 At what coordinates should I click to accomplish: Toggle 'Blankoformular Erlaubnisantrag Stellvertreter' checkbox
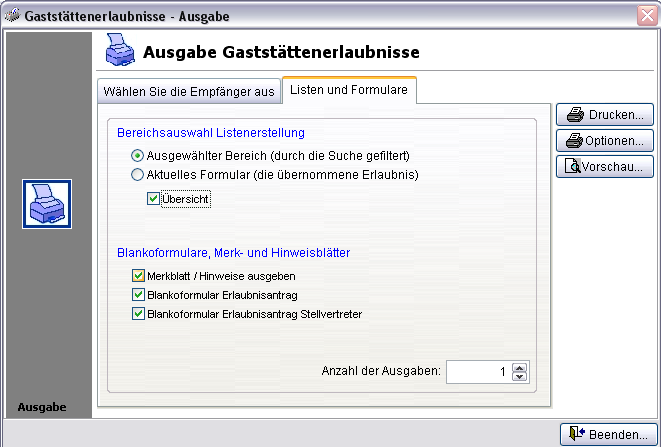(138, 314)
